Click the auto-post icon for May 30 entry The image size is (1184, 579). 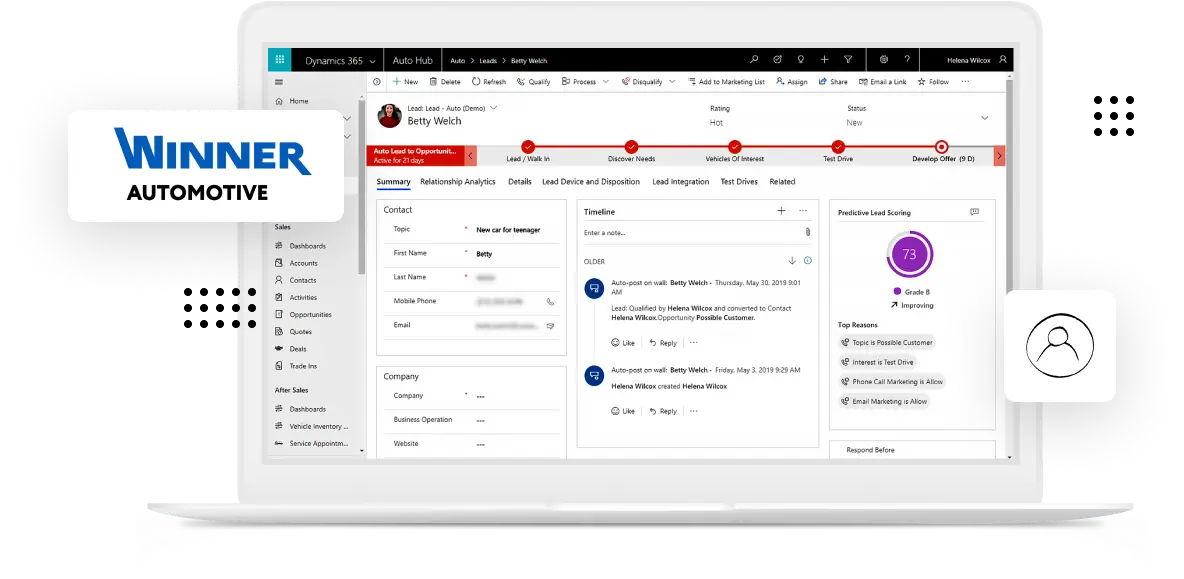click(594, 288)
